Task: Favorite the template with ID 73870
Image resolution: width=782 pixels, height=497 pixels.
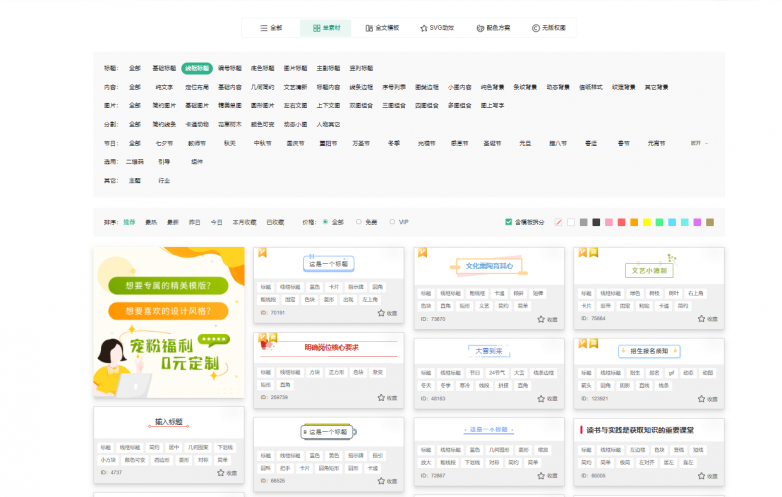Action: click(541, 319)
